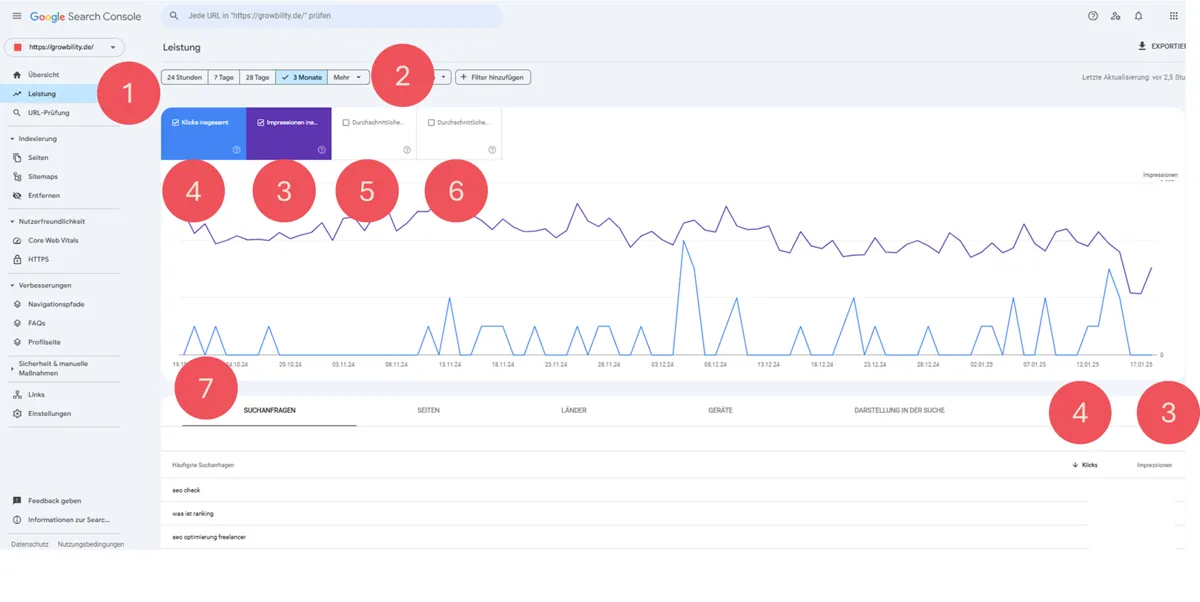
Task: Click the purple Impressionen insgesamt card
Action: point(289,134)
